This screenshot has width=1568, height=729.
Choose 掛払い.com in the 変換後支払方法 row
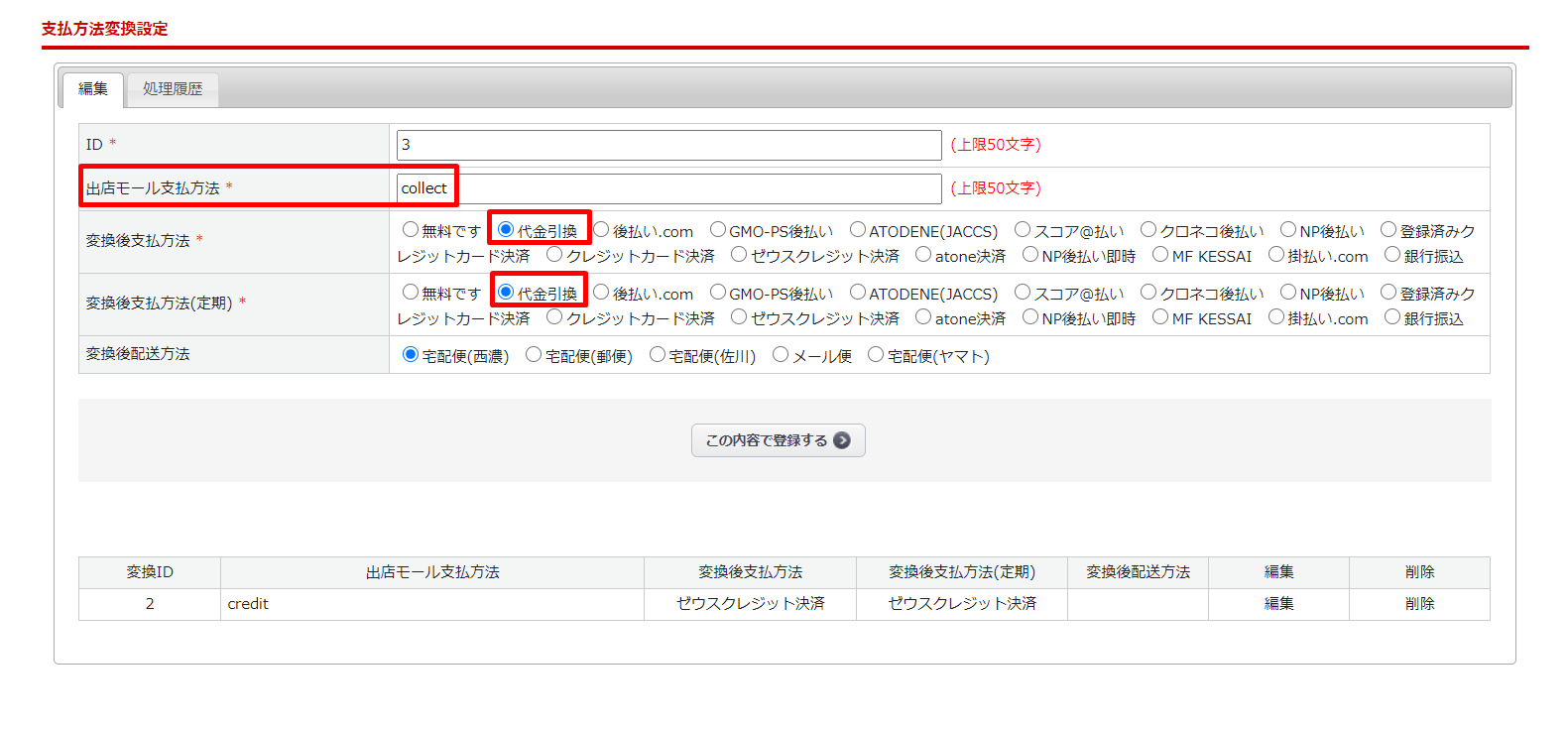(x=1276, y=255)
